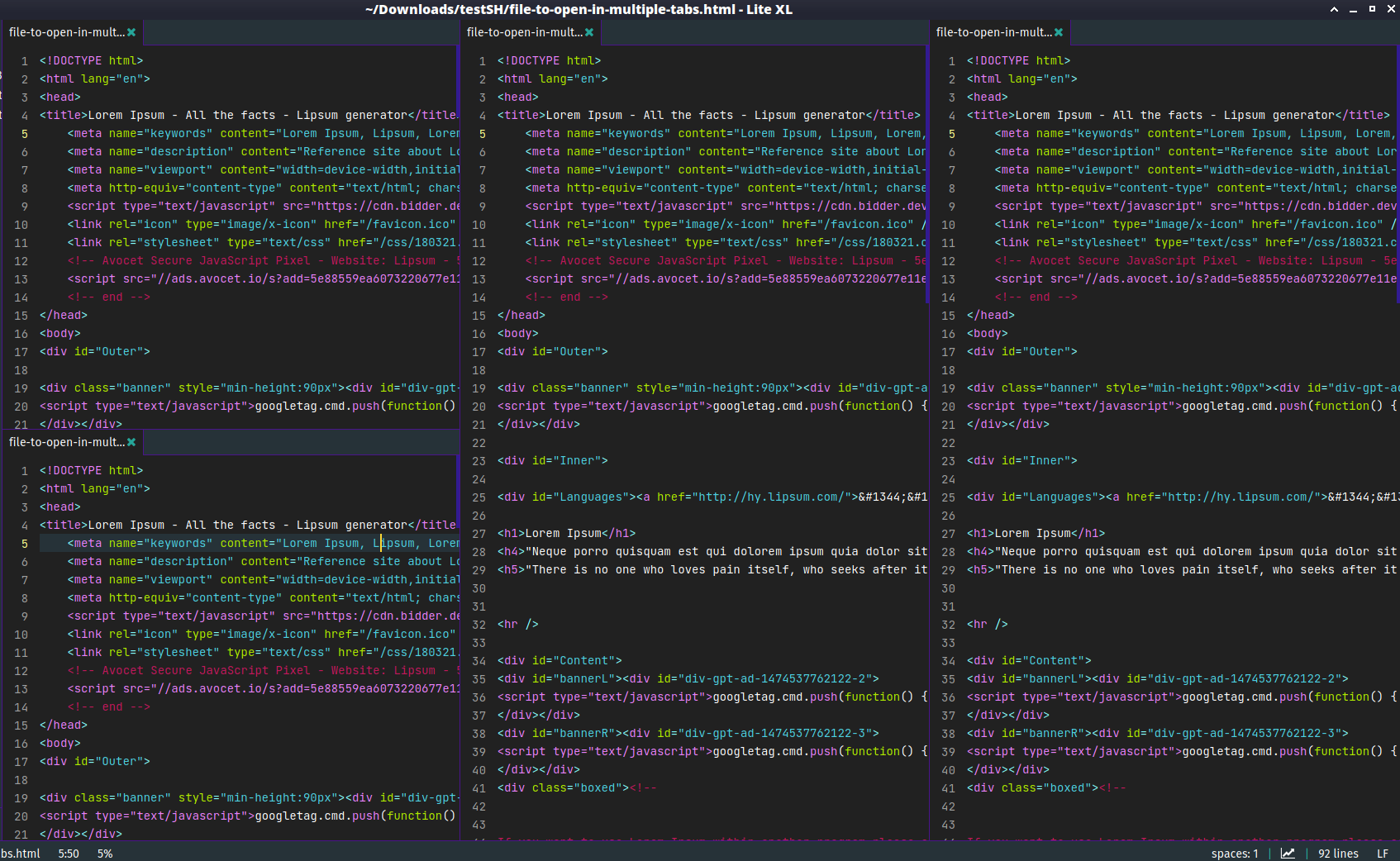
Task: Select the file tab in the top-left pane
Action: click(x=66, y=32)
